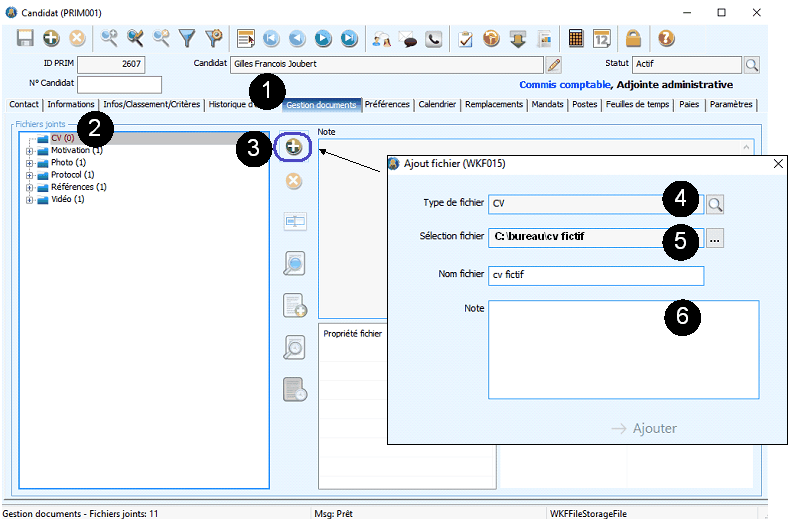790x521 pixels.
Task: Go to next record arrow icon
Action: pos(323,39)
